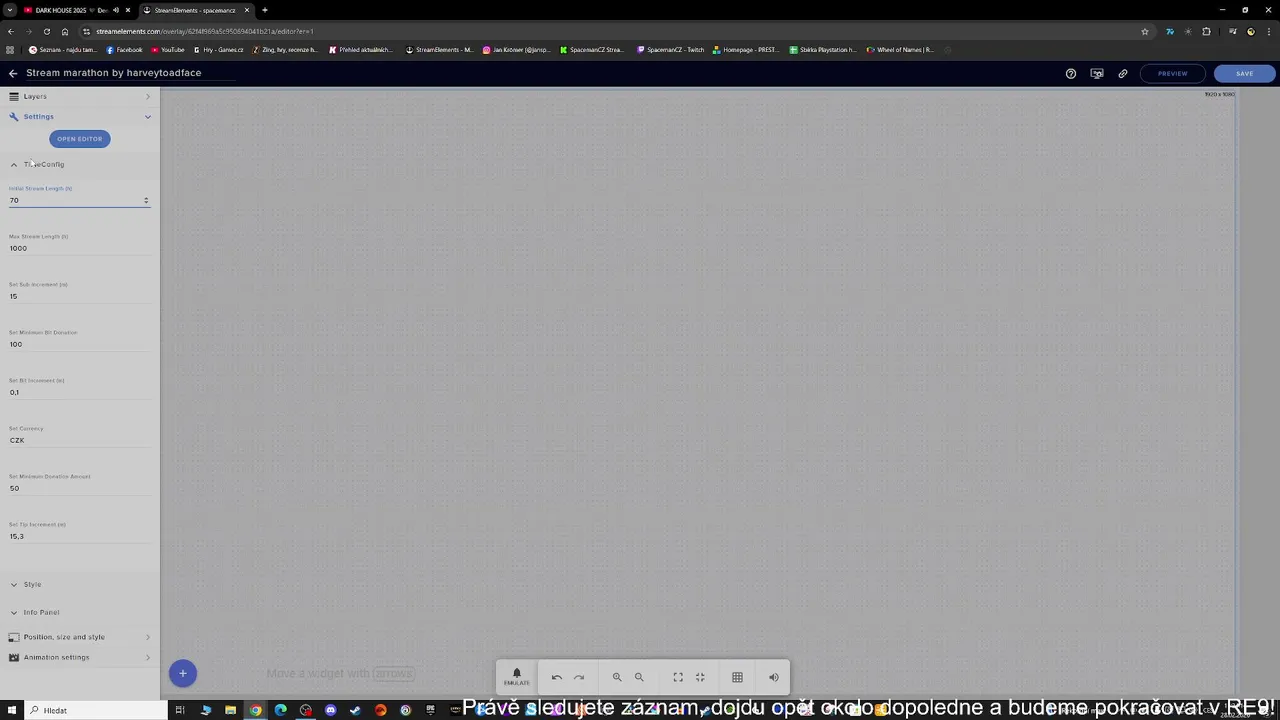
Task: Expand Position, size and style section
Action: click(x=80, y=637)
